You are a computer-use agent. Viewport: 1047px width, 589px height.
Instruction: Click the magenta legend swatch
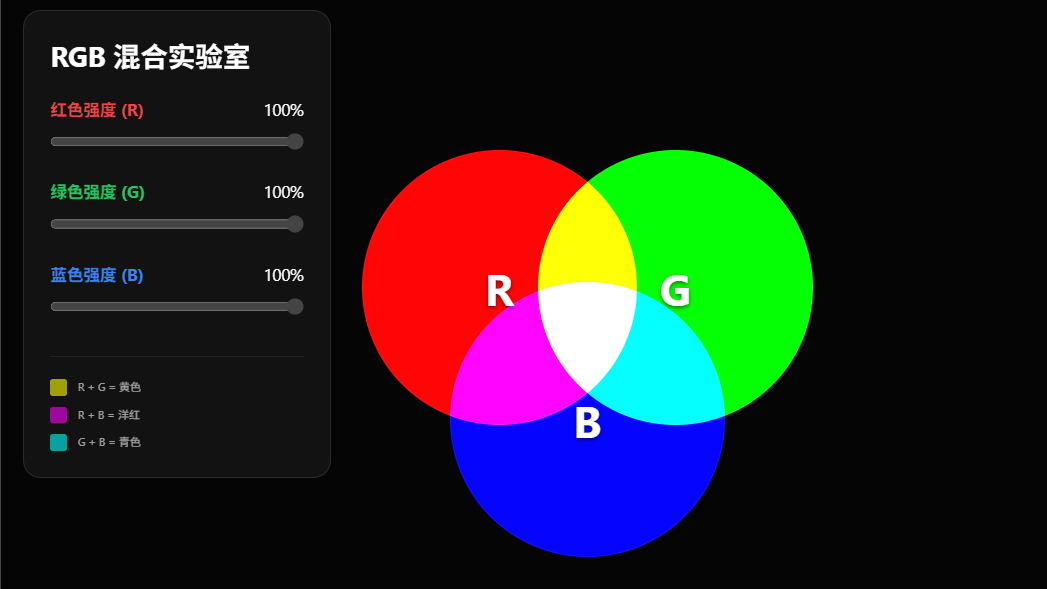59,415
